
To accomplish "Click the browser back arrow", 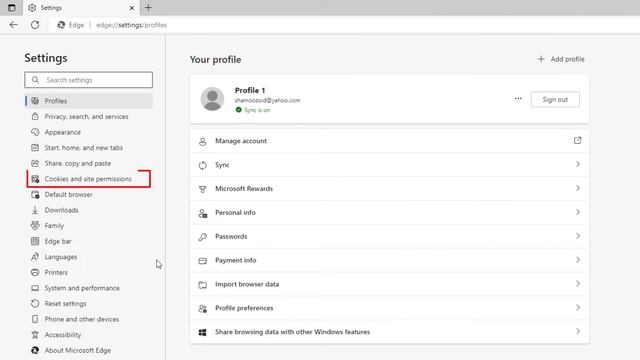I will (x=13, y=25).
